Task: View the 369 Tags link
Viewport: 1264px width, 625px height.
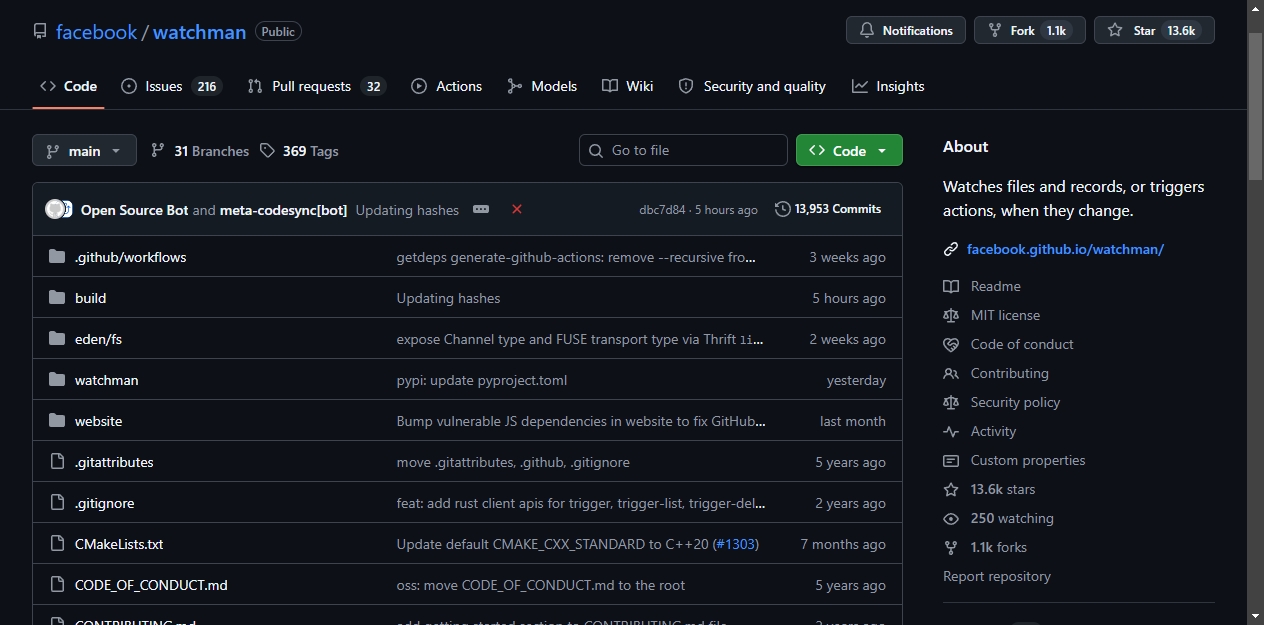Action: 299,151
